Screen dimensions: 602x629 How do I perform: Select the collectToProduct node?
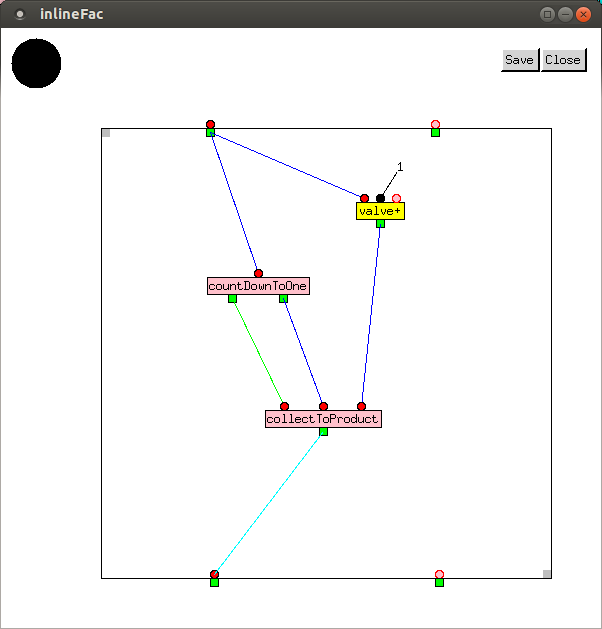[323, 419]
